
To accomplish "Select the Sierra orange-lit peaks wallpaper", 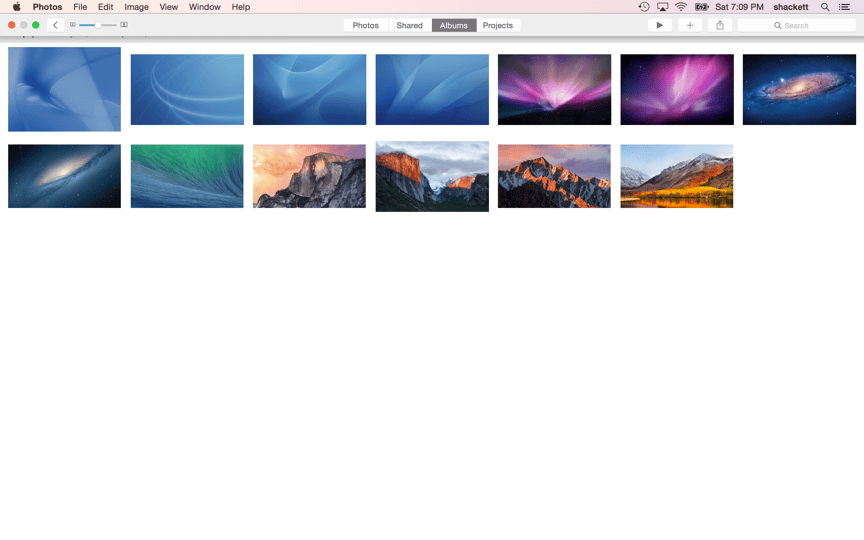I will click(x=554, y=176).
